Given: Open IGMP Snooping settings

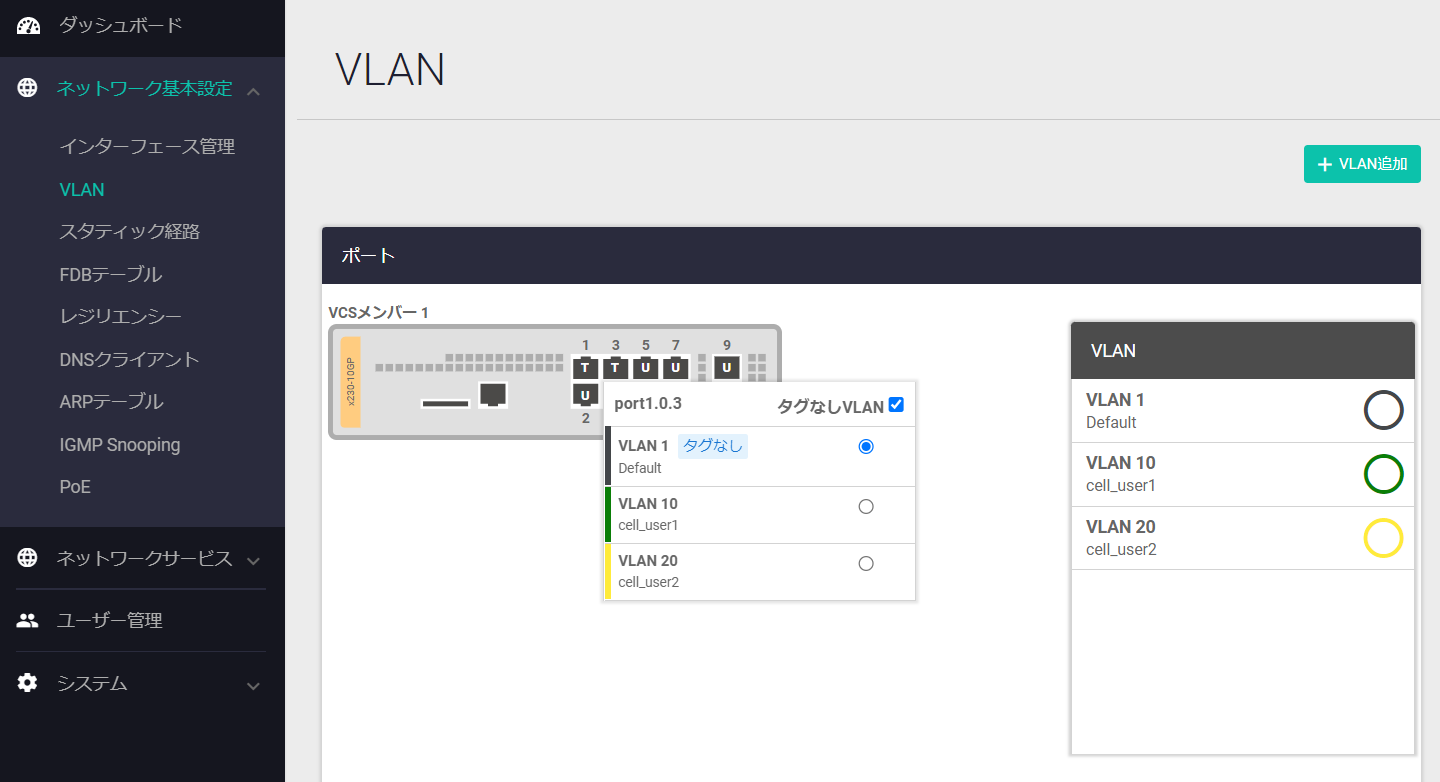Looking at the screenshot, I should (120, 444).
